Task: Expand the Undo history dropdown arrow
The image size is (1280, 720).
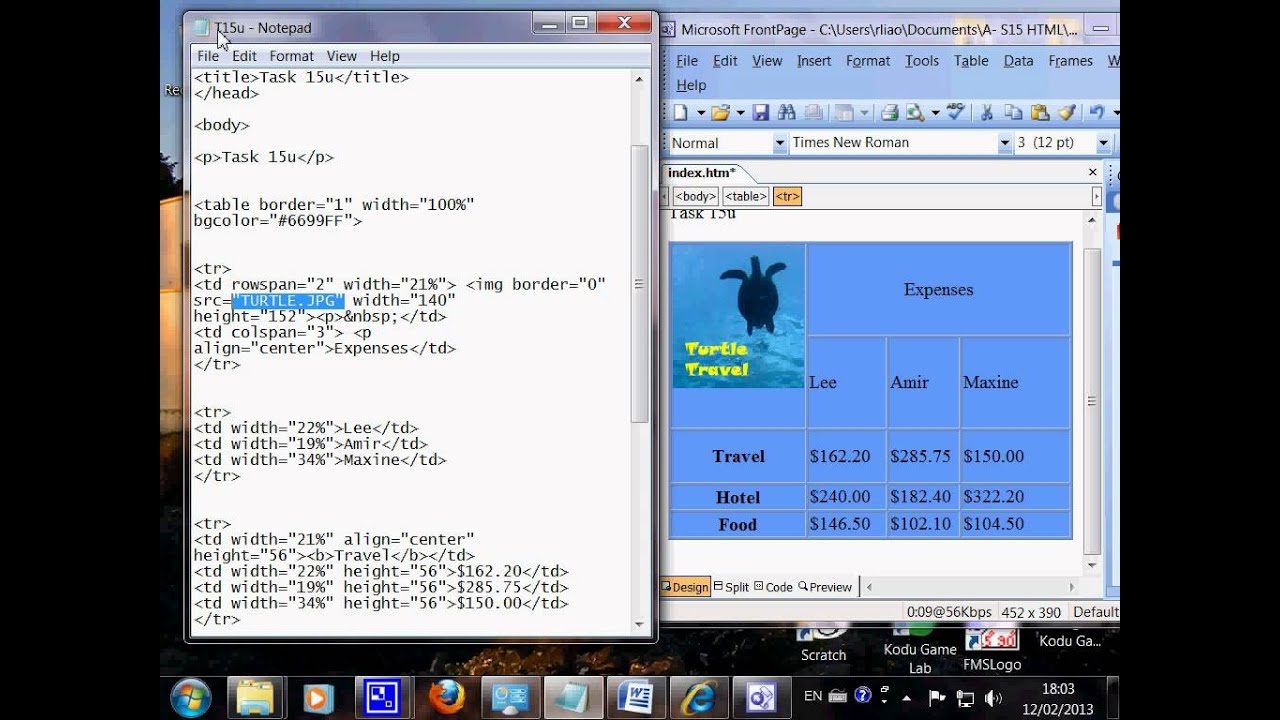Action: (1116, 113)
